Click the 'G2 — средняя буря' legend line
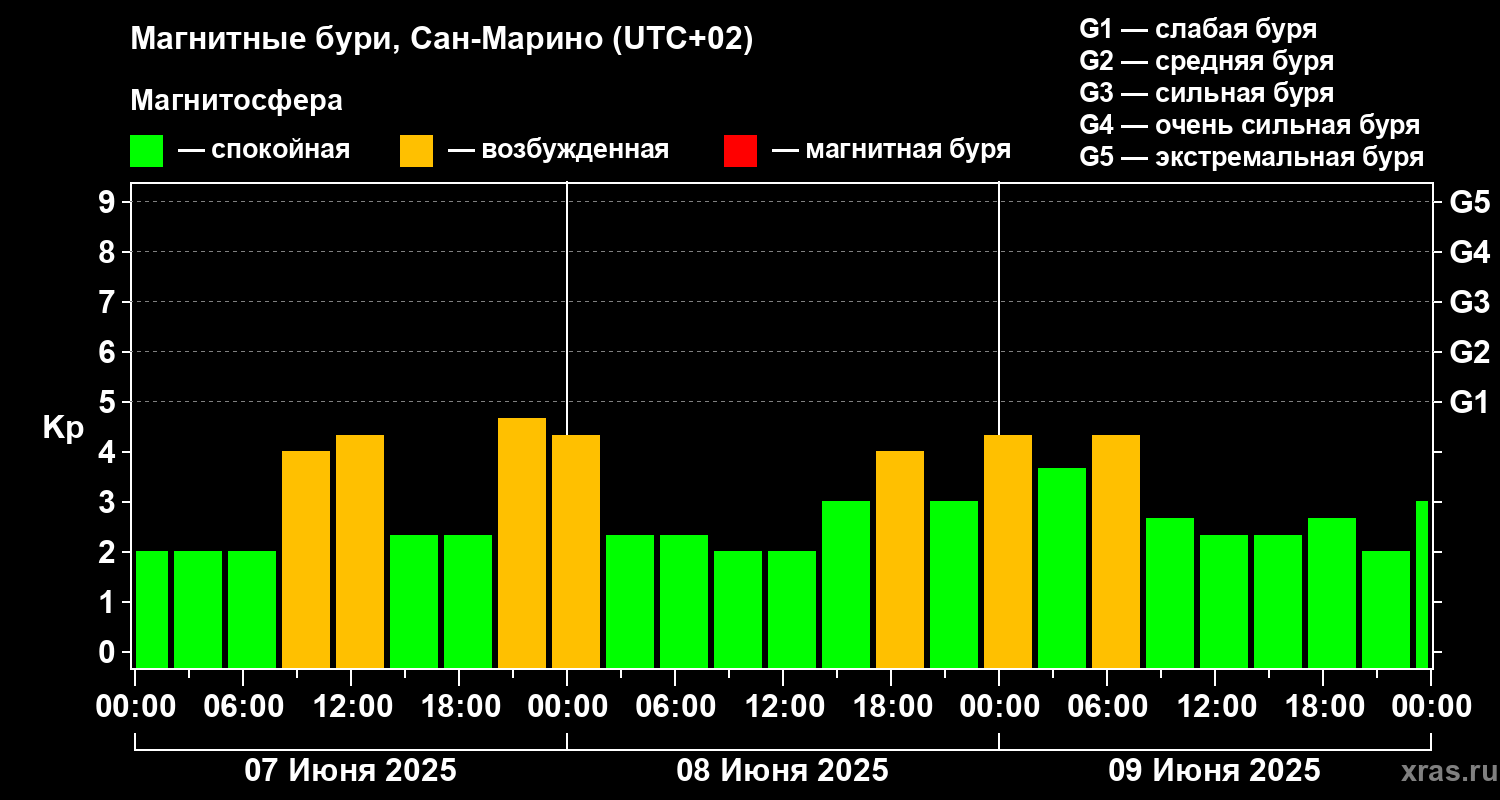 point(1206,61)
